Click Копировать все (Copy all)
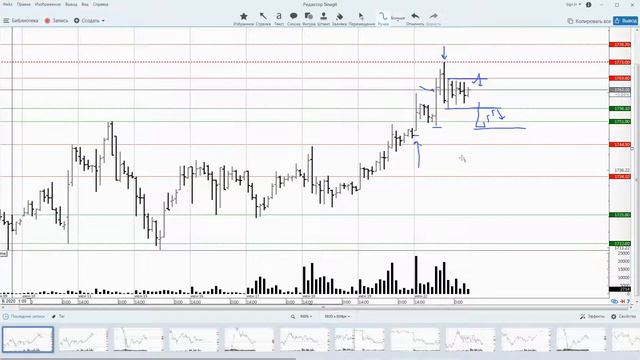 (x=589, y=21)
